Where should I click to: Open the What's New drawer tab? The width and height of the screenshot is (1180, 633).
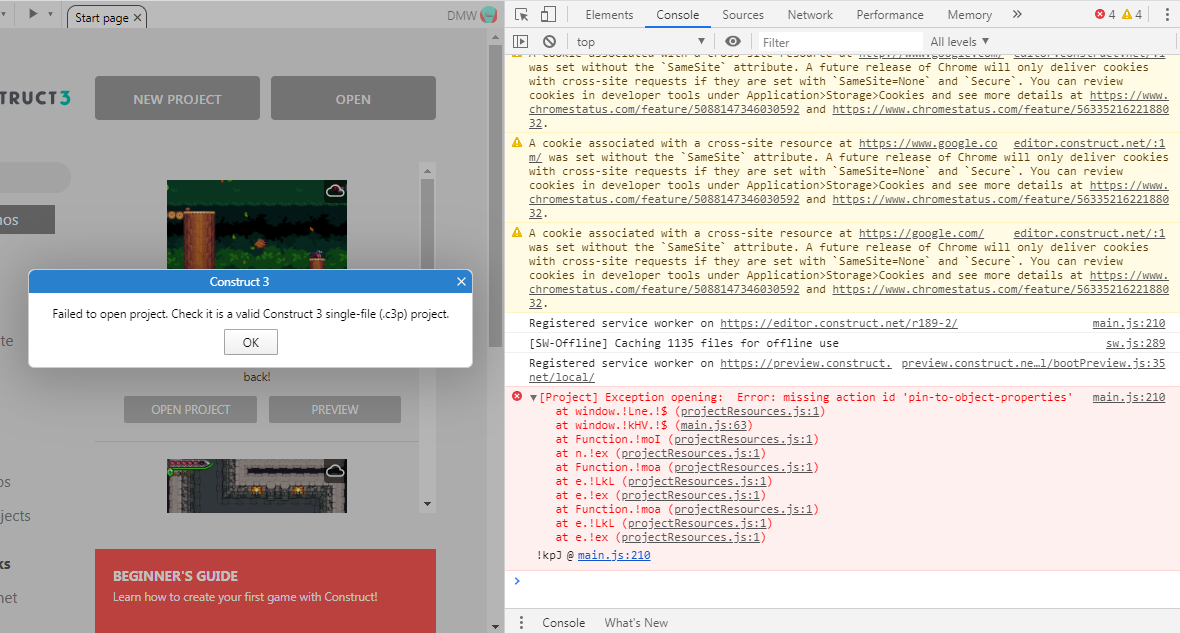[636, 622]
